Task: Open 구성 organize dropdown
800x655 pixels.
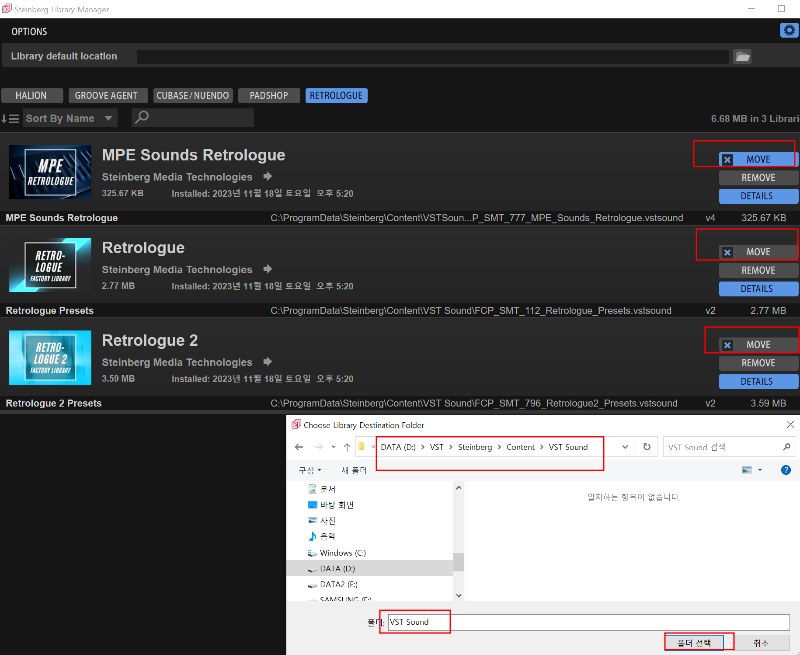Action: coord(310,470)
